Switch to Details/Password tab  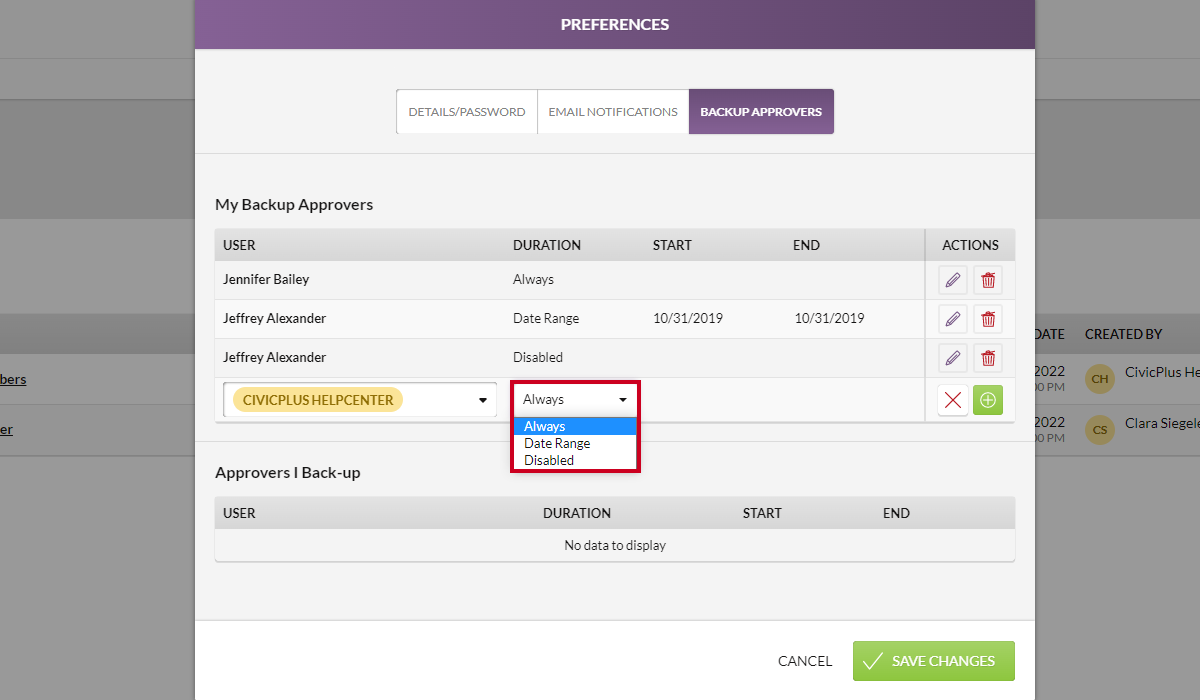(x=467, y=112)
